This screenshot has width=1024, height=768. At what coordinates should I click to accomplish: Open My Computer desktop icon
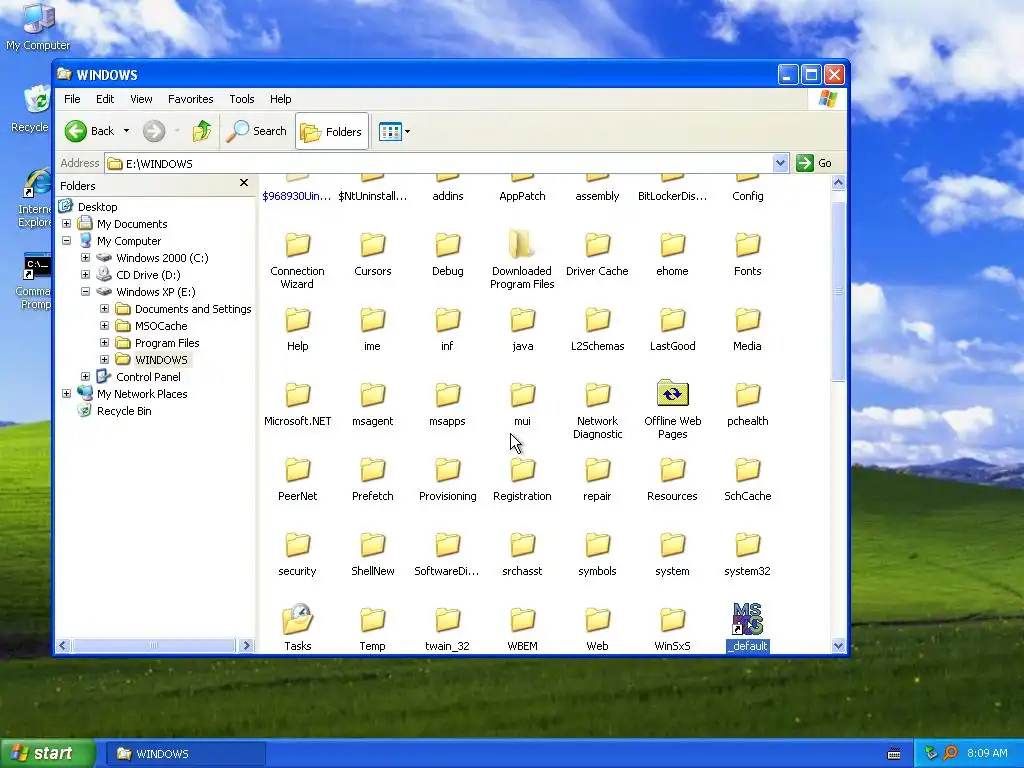(38, 27)
